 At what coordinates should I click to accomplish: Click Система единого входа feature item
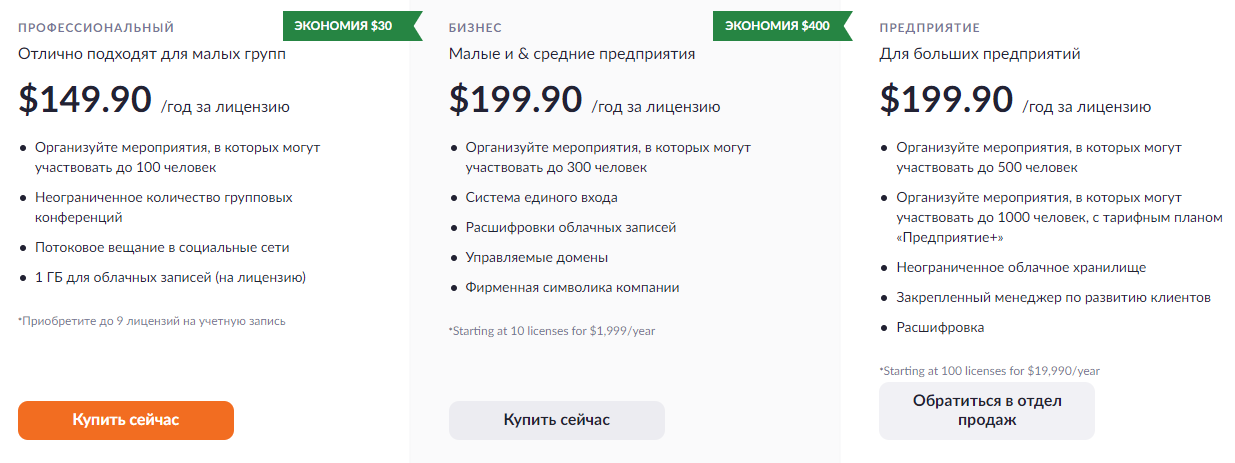[x=541, y=197]
